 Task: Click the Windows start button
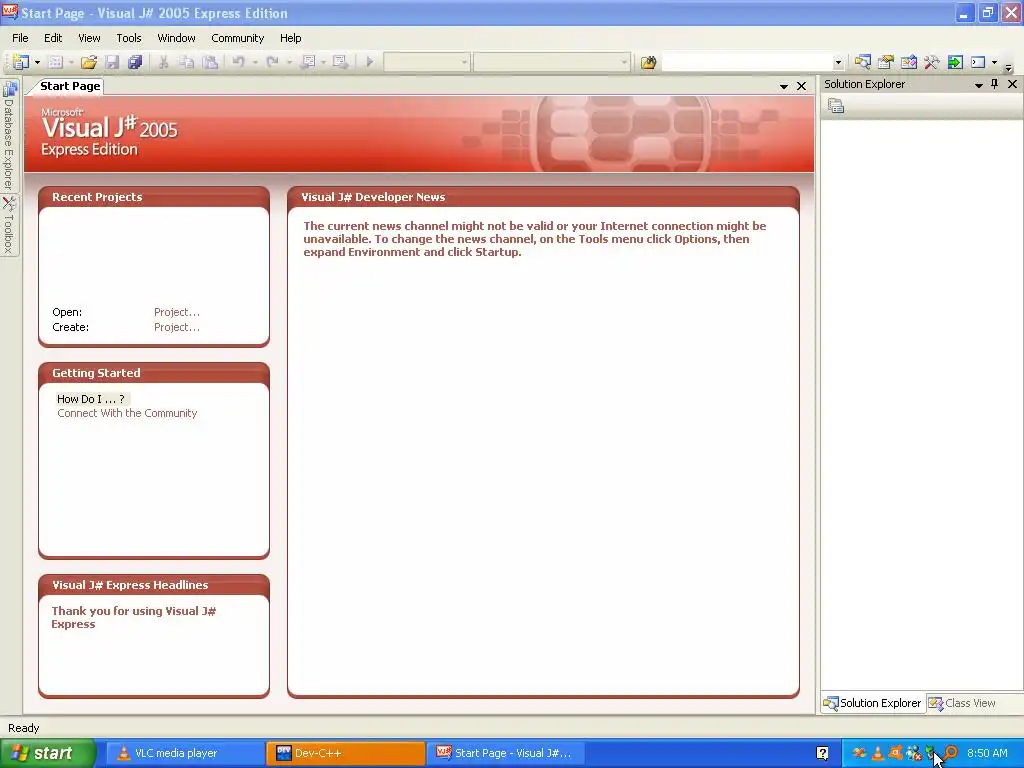47,753
